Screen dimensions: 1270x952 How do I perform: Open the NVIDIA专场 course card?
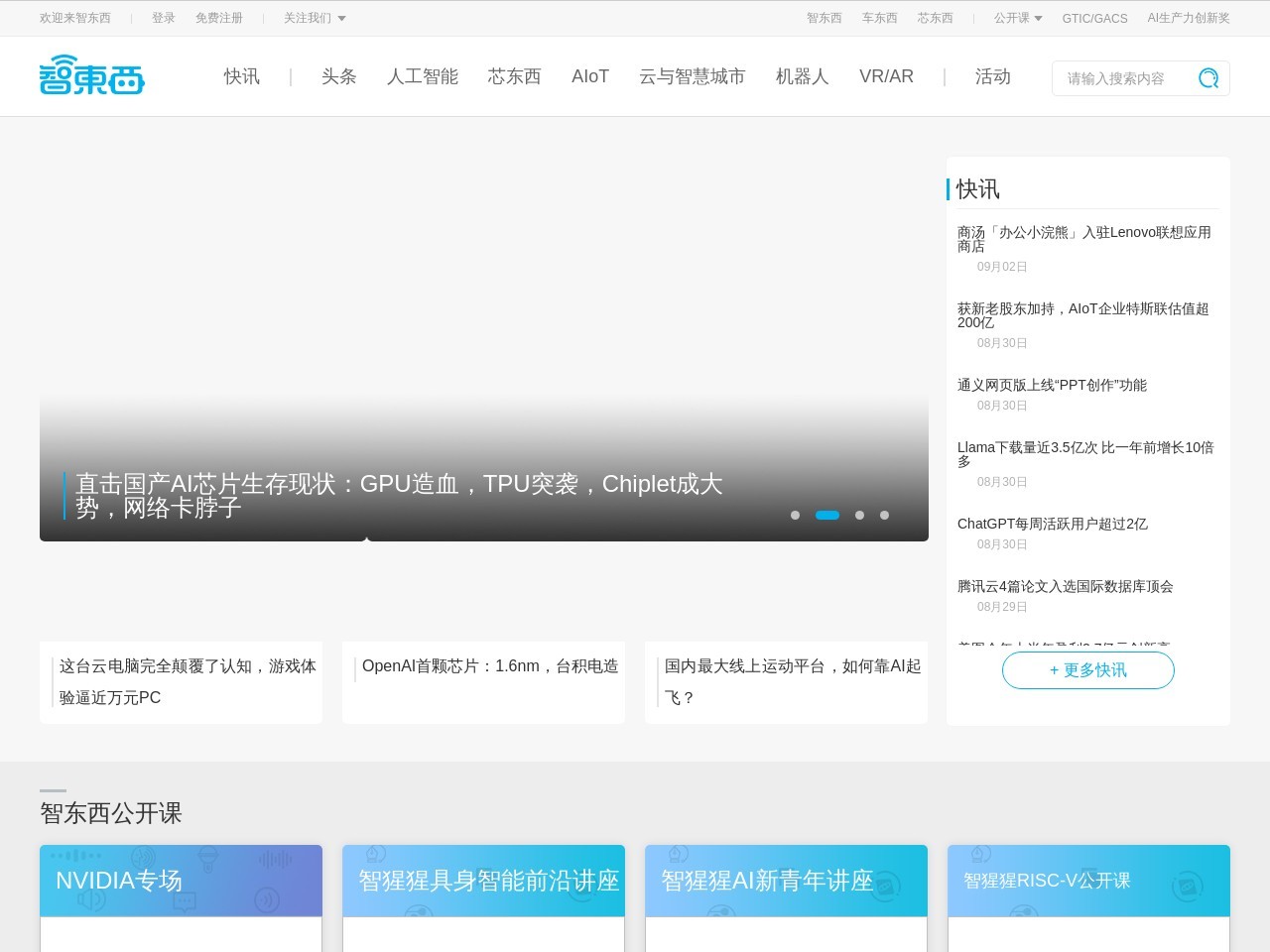point(181,881)
